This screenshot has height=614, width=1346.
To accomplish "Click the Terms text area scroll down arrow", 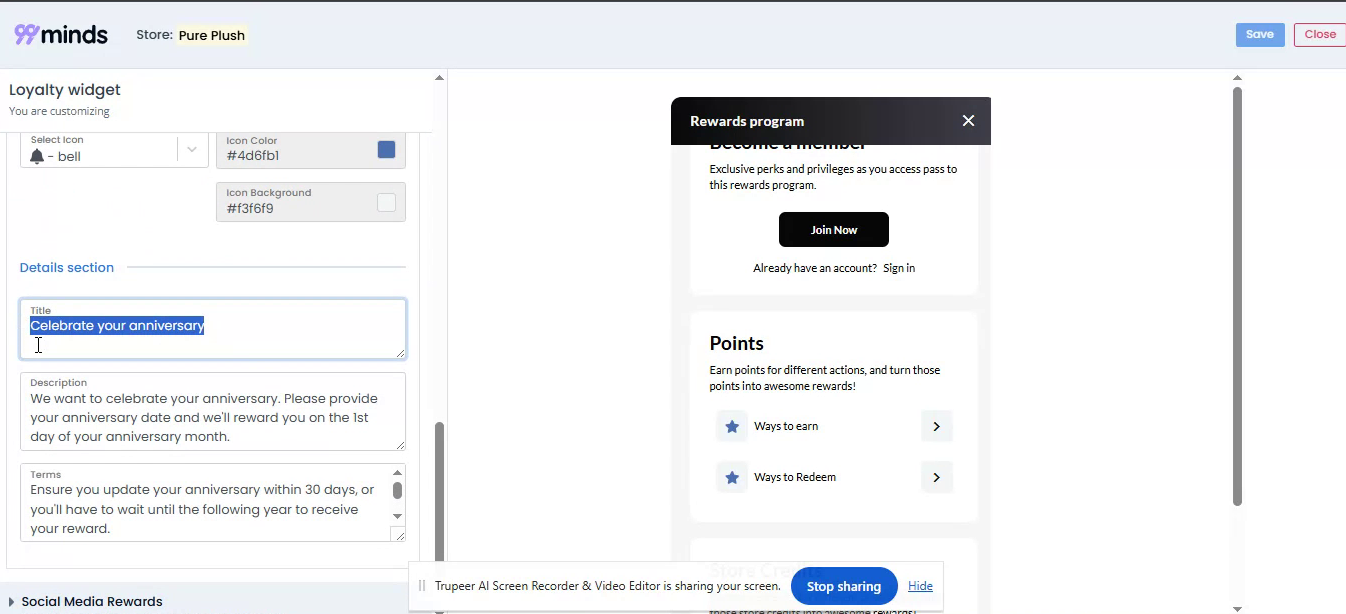I will coord(397,516).
